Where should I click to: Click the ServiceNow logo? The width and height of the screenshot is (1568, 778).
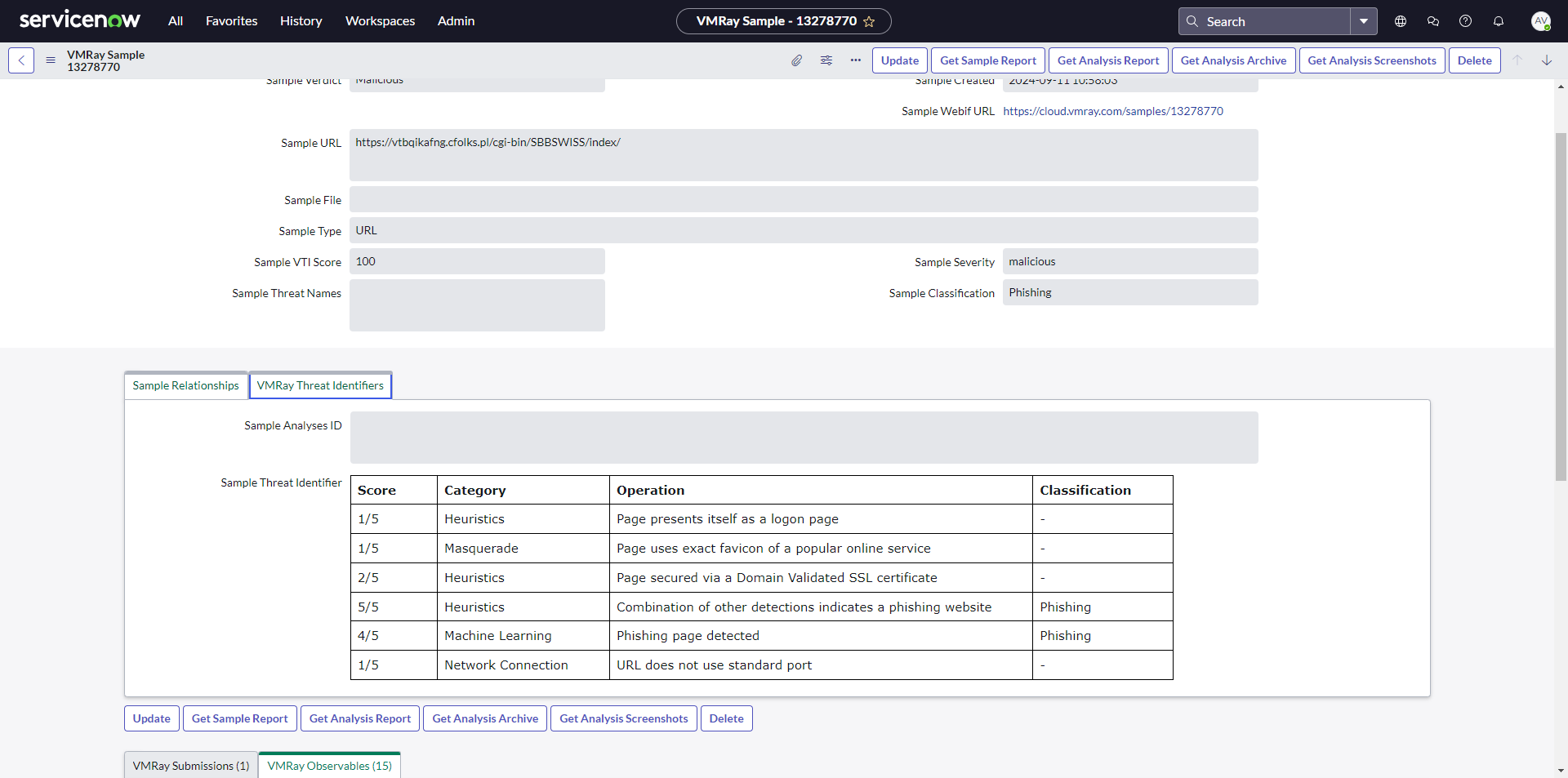tap(80, 20)
